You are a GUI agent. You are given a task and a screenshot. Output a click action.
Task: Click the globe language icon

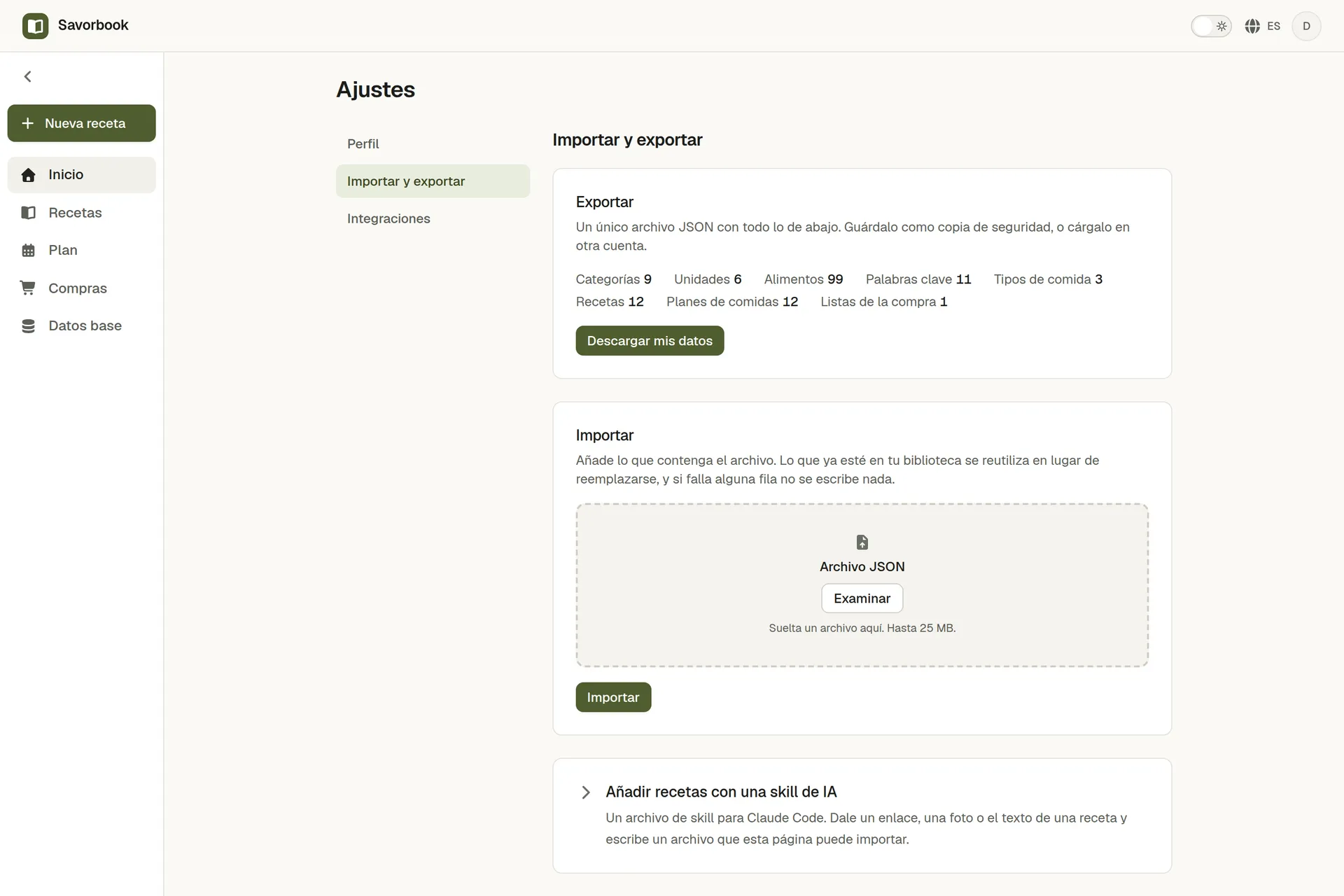(x=1252, y=26)
